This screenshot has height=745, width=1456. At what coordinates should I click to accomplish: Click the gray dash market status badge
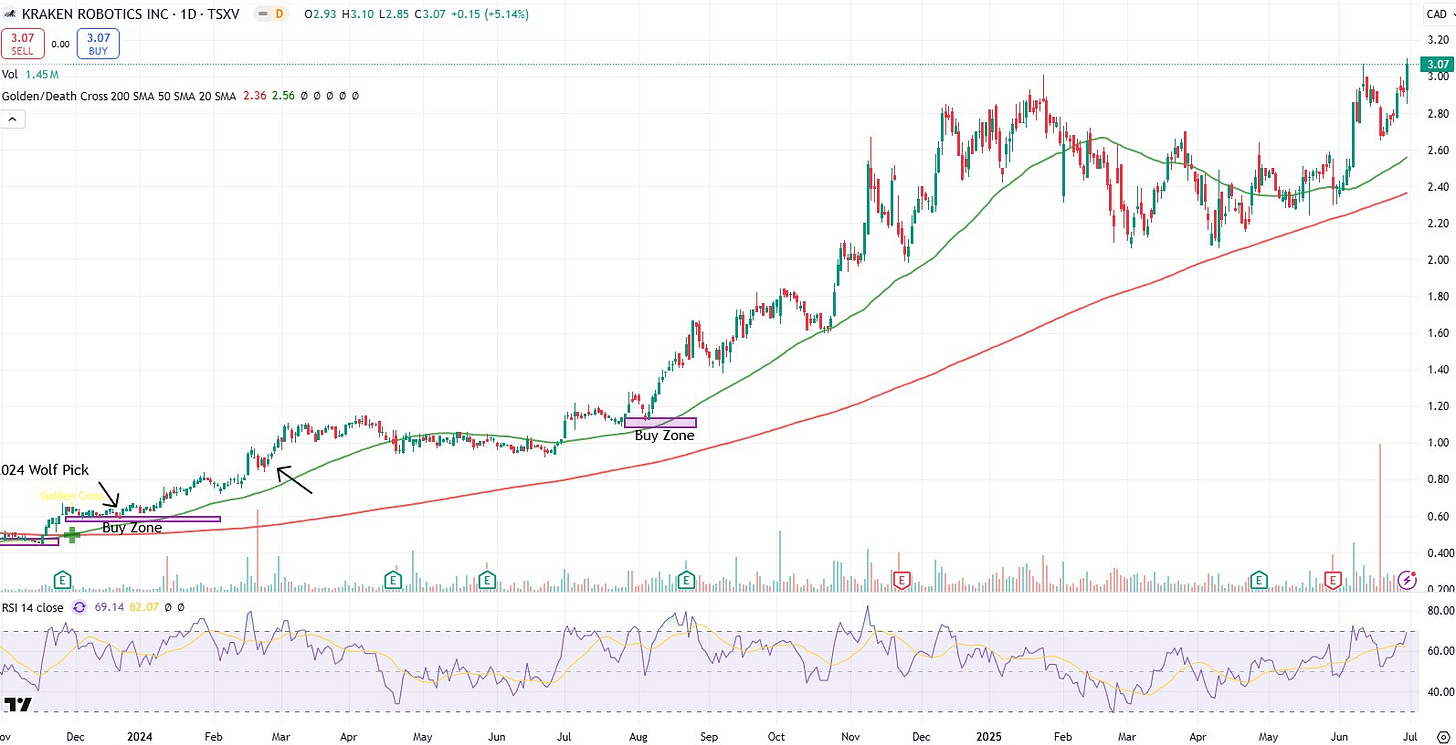(x=262, y=14)
